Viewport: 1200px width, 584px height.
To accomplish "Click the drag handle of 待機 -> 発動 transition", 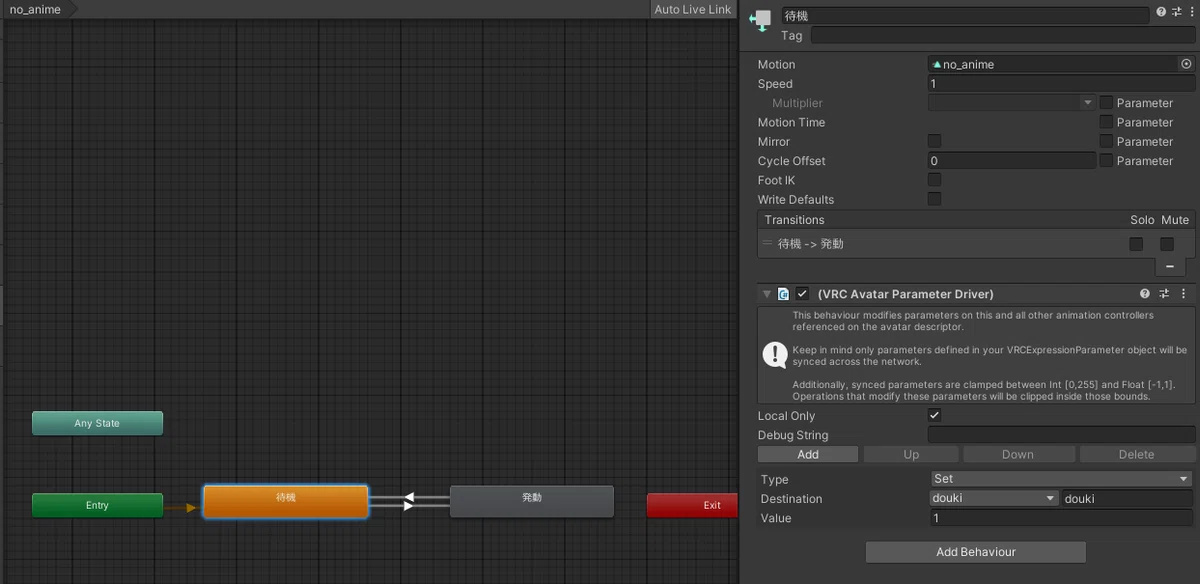I will [767, 243].
